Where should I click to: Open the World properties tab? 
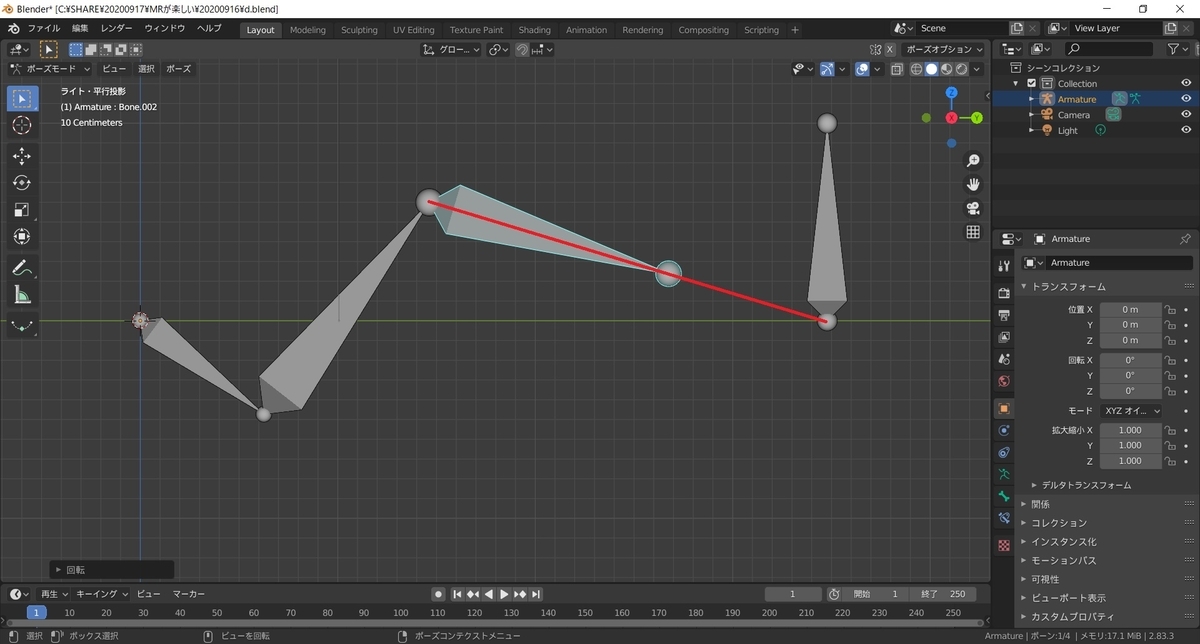[x=1005, y=381]
